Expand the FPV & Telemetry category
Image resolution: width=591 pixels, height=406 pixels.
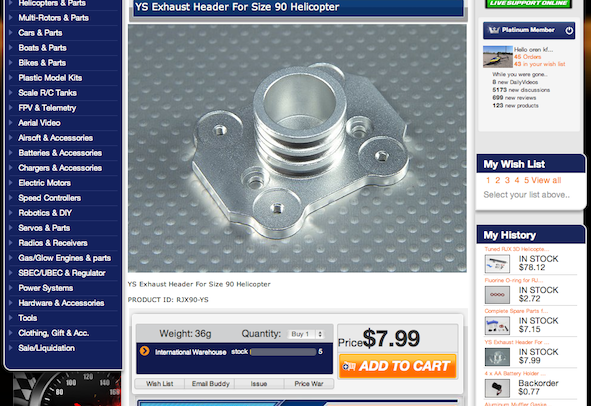(x=47, y=108)
